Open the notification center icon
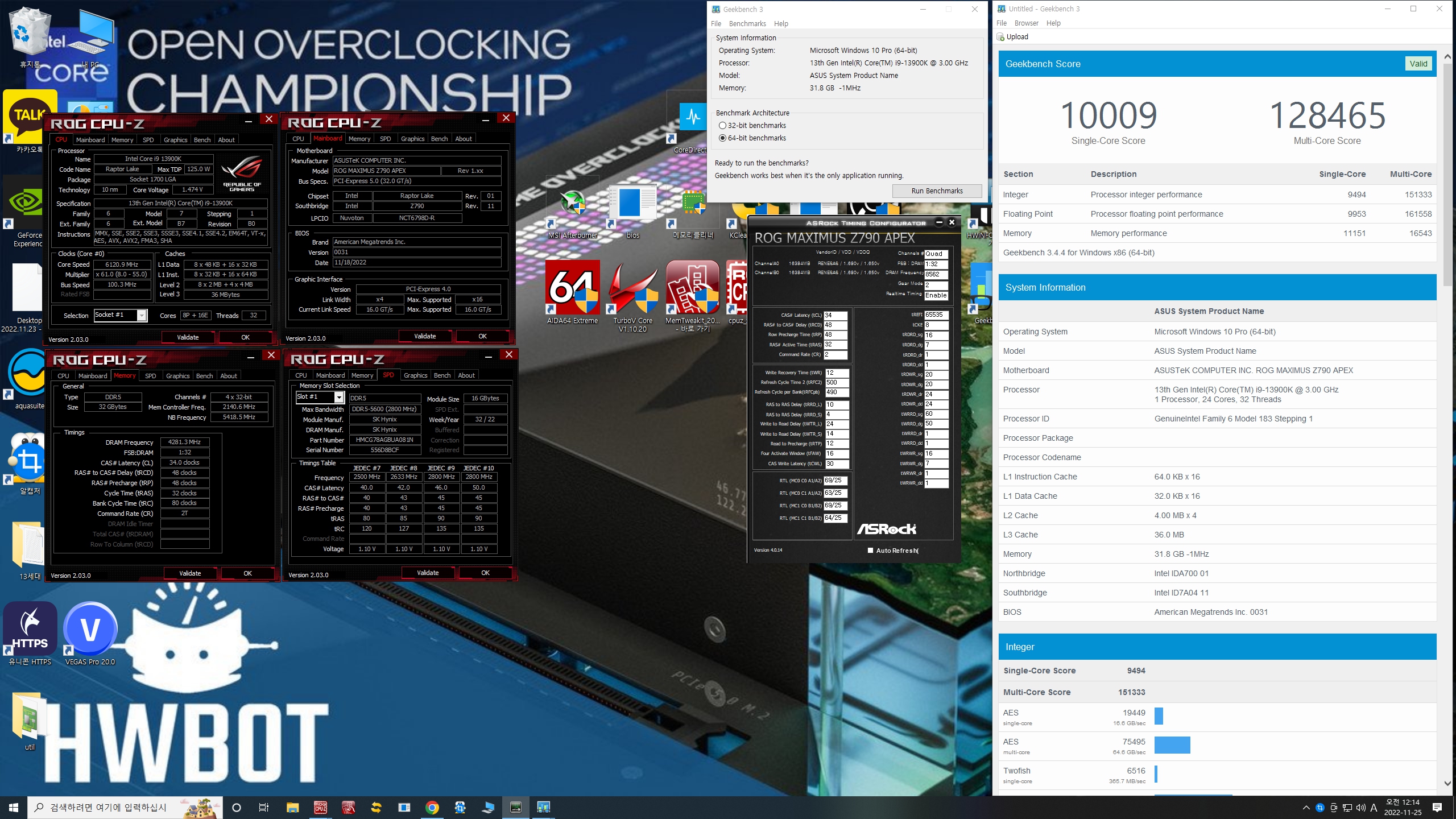The image size is (1456, 819). pyautogui.click(x=1437, y=808)
